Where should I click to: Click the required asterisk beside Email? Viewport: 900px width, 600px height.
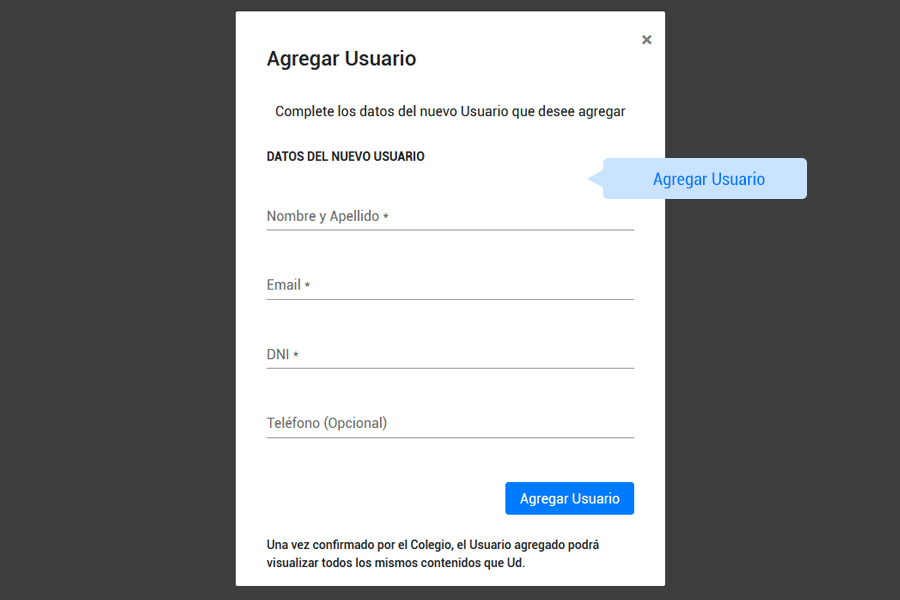pyautogui.click(x=308, y=286)
